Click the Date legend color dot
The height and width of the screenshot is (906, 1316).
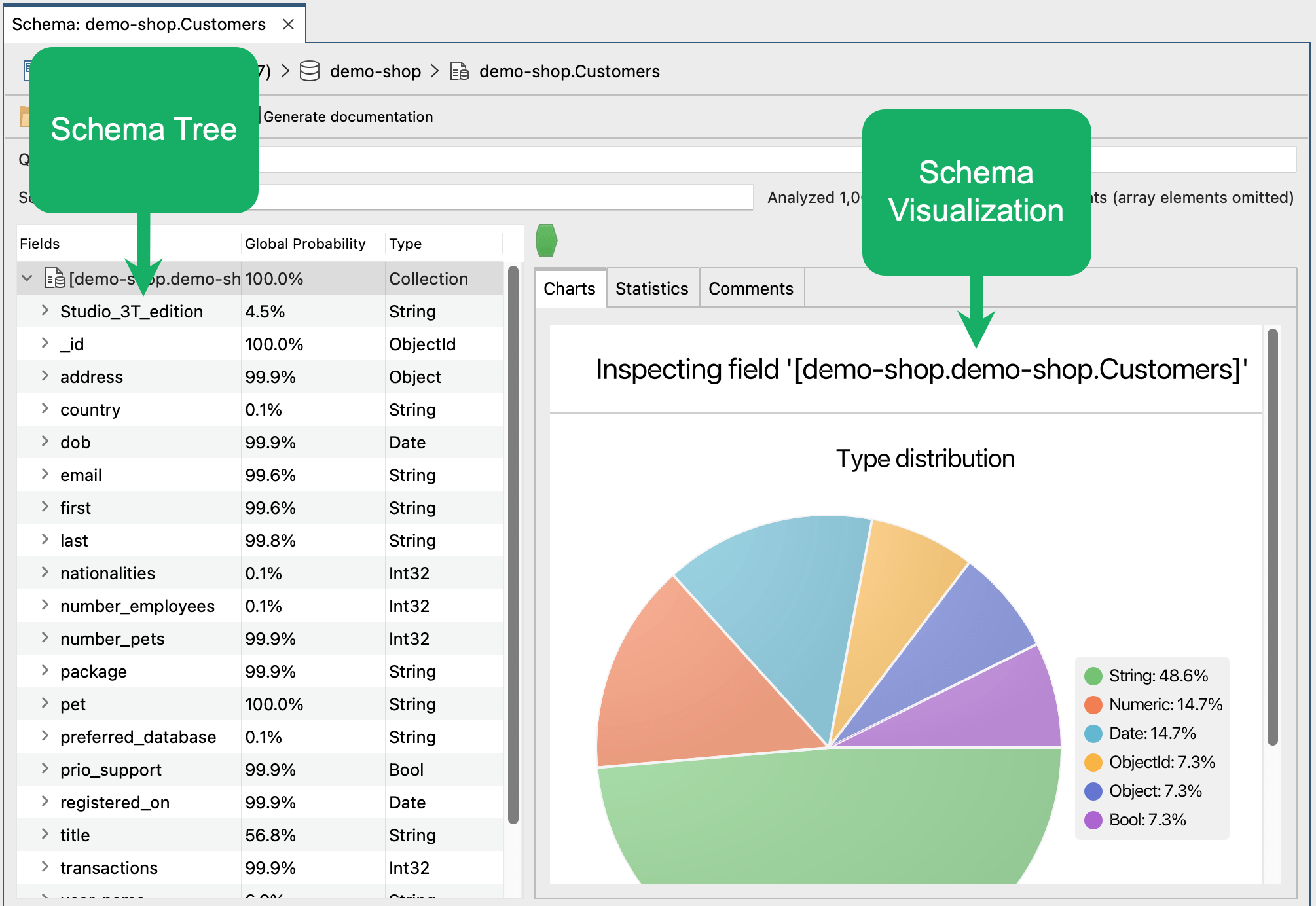coord(1093,734)
